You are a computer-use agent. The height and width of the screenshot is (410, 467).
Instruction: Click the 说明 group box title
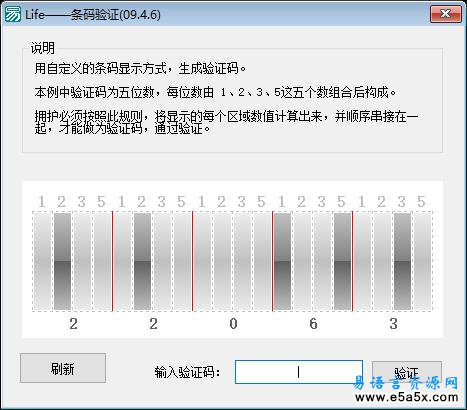(x=43, y=48)
